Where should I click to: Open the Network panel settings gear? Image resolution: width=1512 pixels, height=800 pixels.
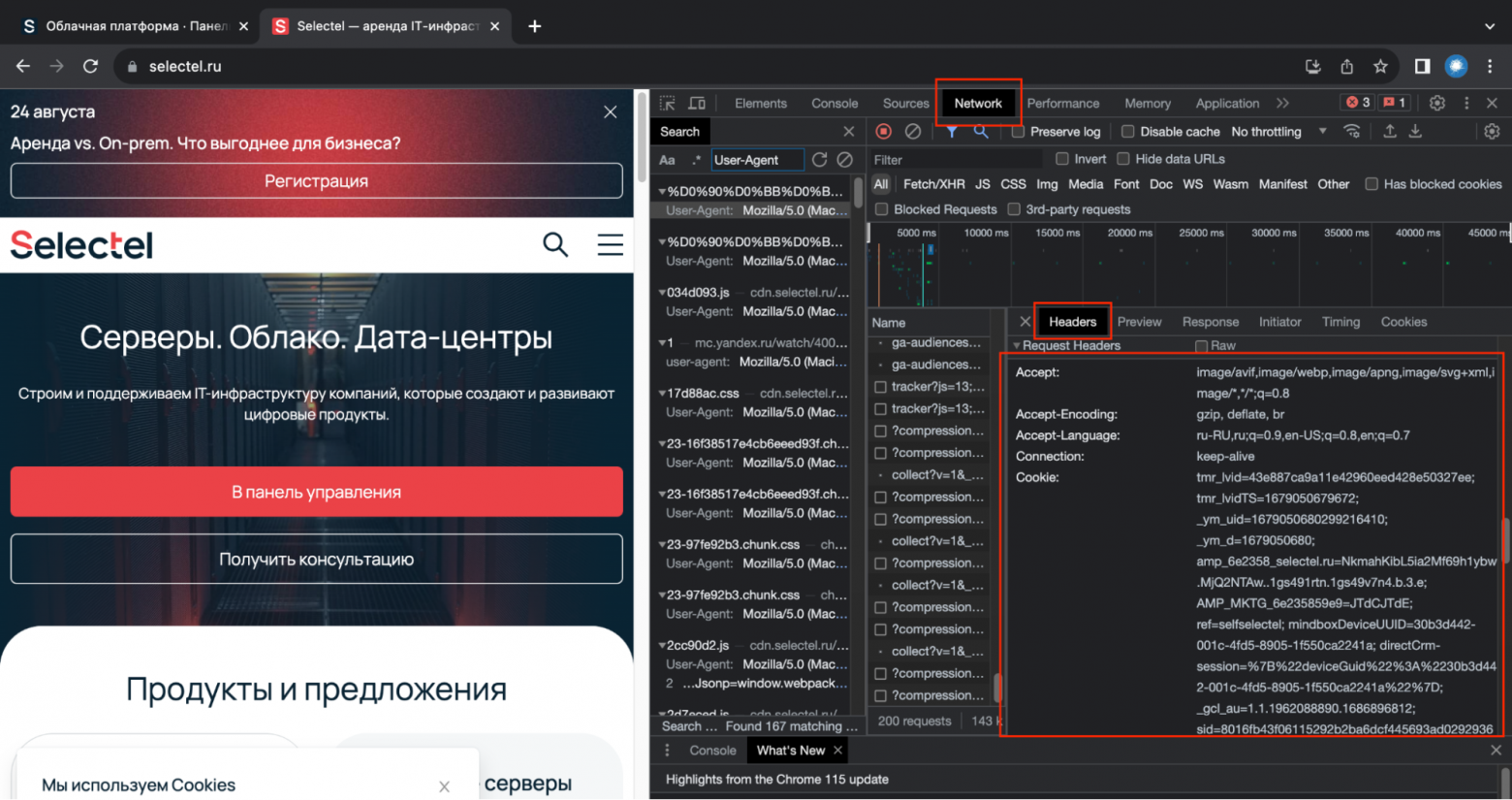pos(1492,131)
